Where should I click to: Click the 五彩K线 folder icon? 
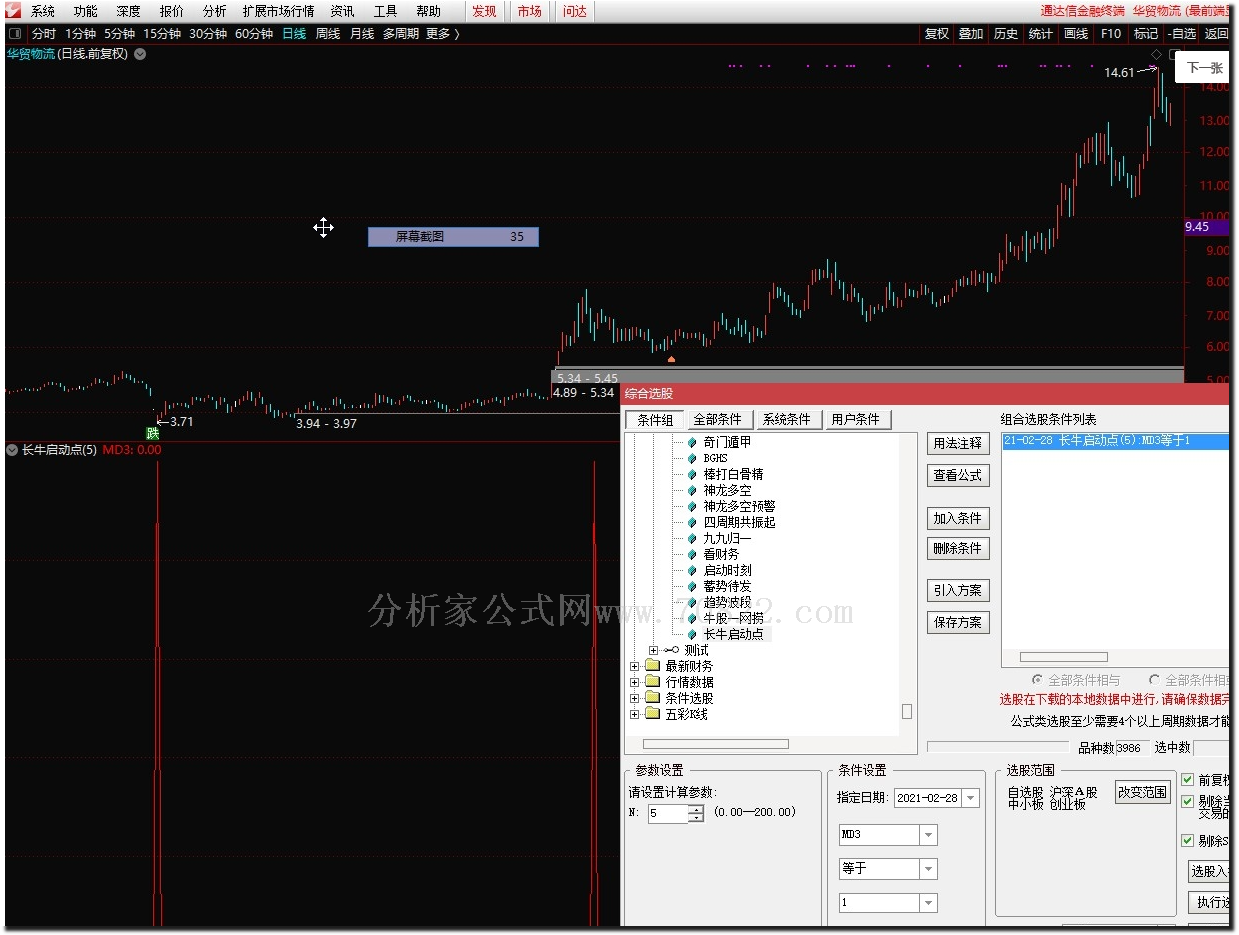pyautogui.click(x=652, y=714)
